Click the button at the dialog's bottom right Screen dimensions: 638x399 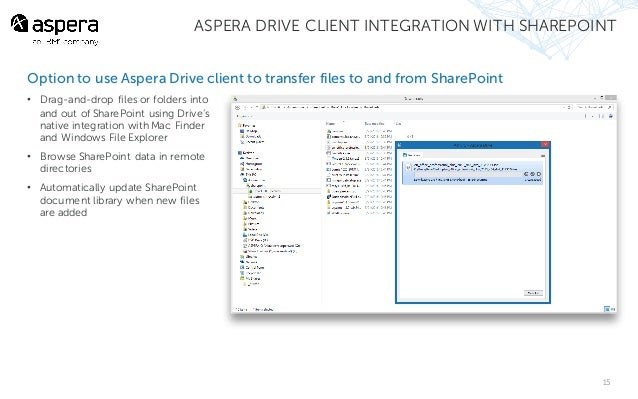(x=533, y=293)
